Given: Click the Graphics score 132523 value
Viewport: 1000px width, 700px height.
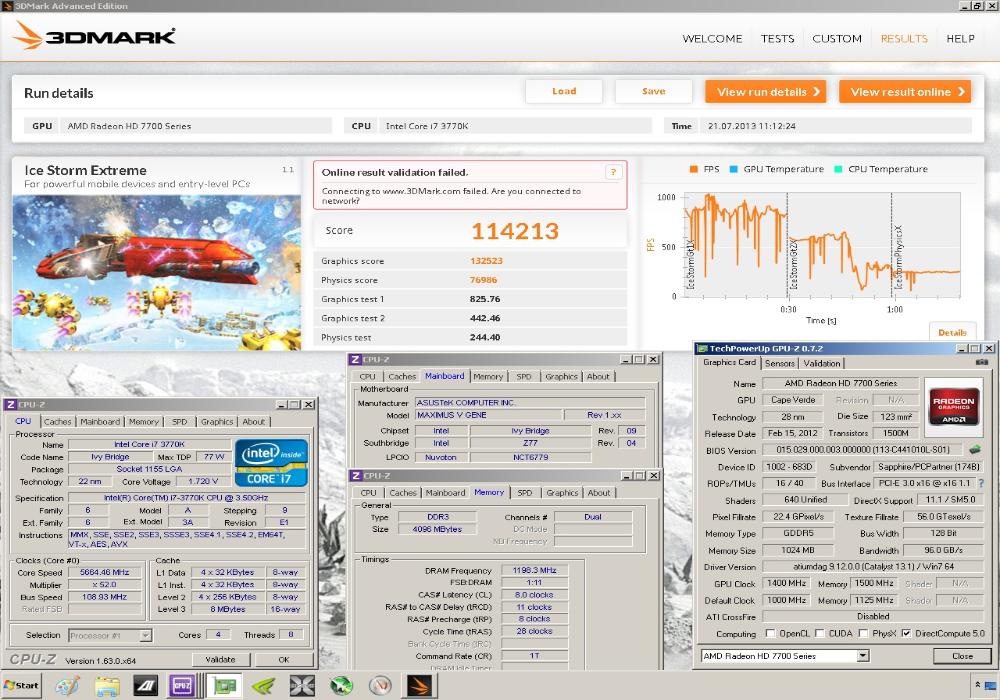Looking at the screenshot, I should click(486, 261).
